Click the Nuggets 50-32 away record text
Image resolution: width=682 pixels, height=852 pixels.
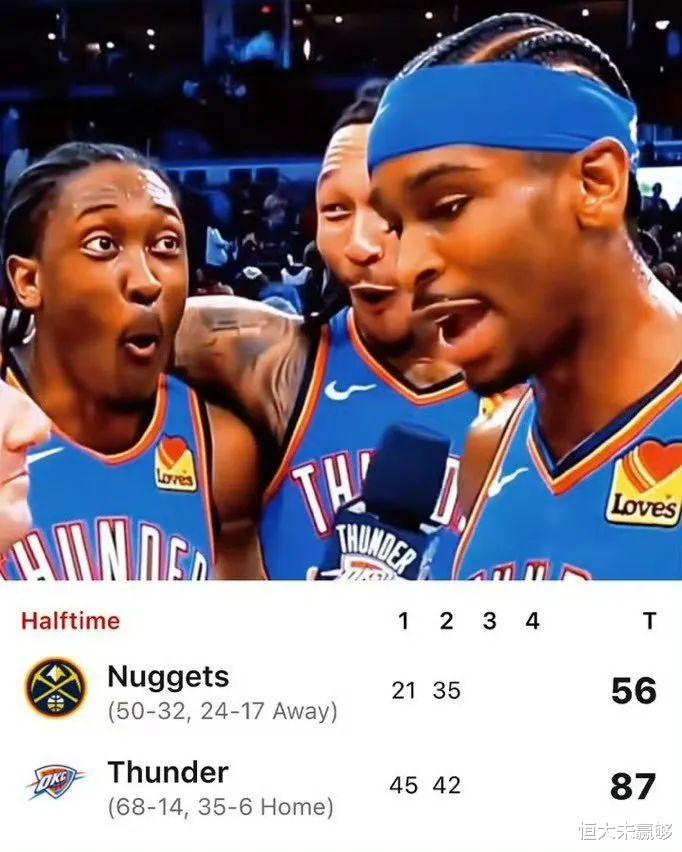[x=222, y=711]
